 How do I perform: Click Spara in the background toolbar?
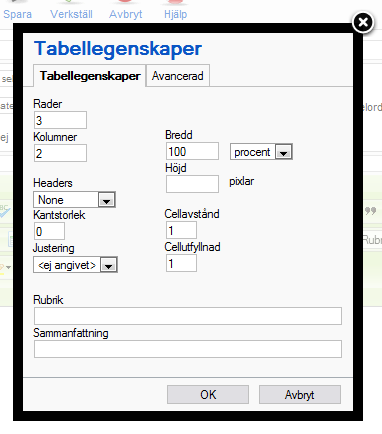(x=17, y=14)
